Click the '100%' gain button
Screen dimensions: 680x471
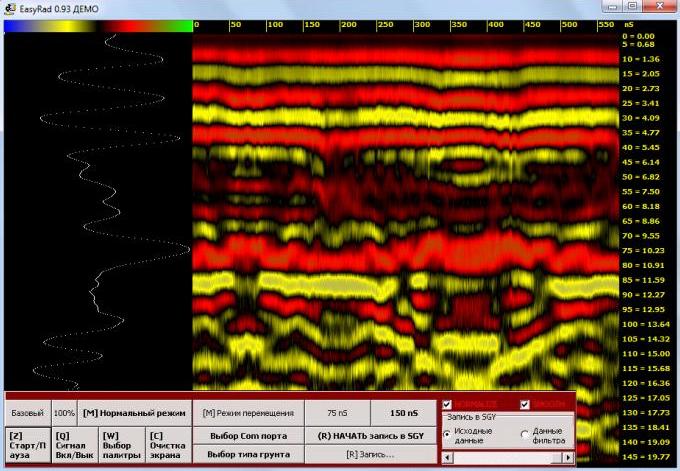[x=64, y=413]
